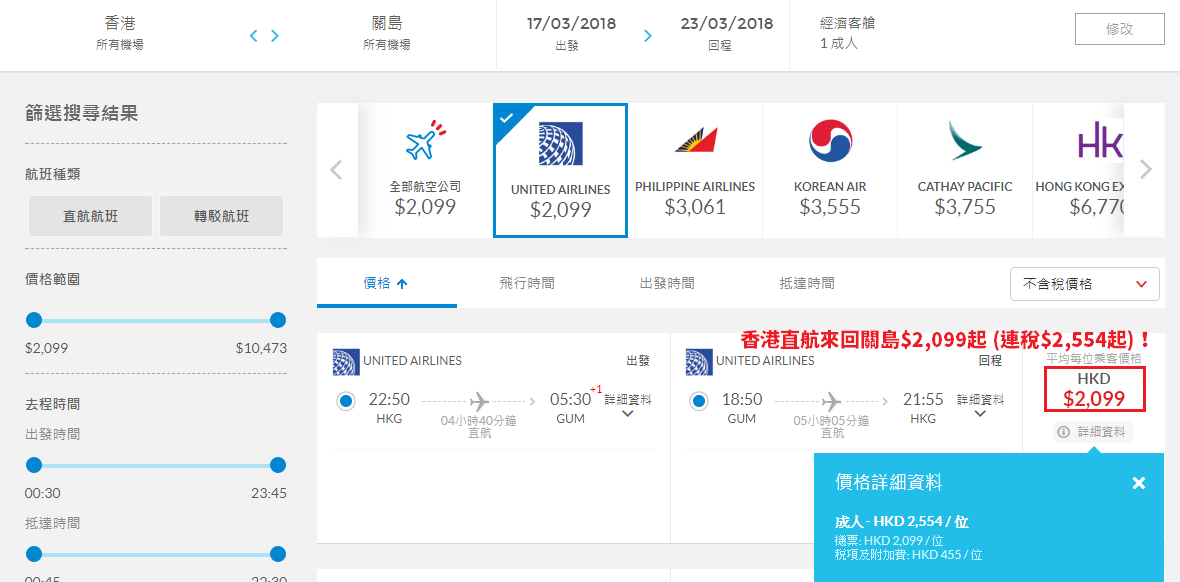1180x582 pixels.
Task: Click the Cathay Pacific logo
Action: point(966,141)
